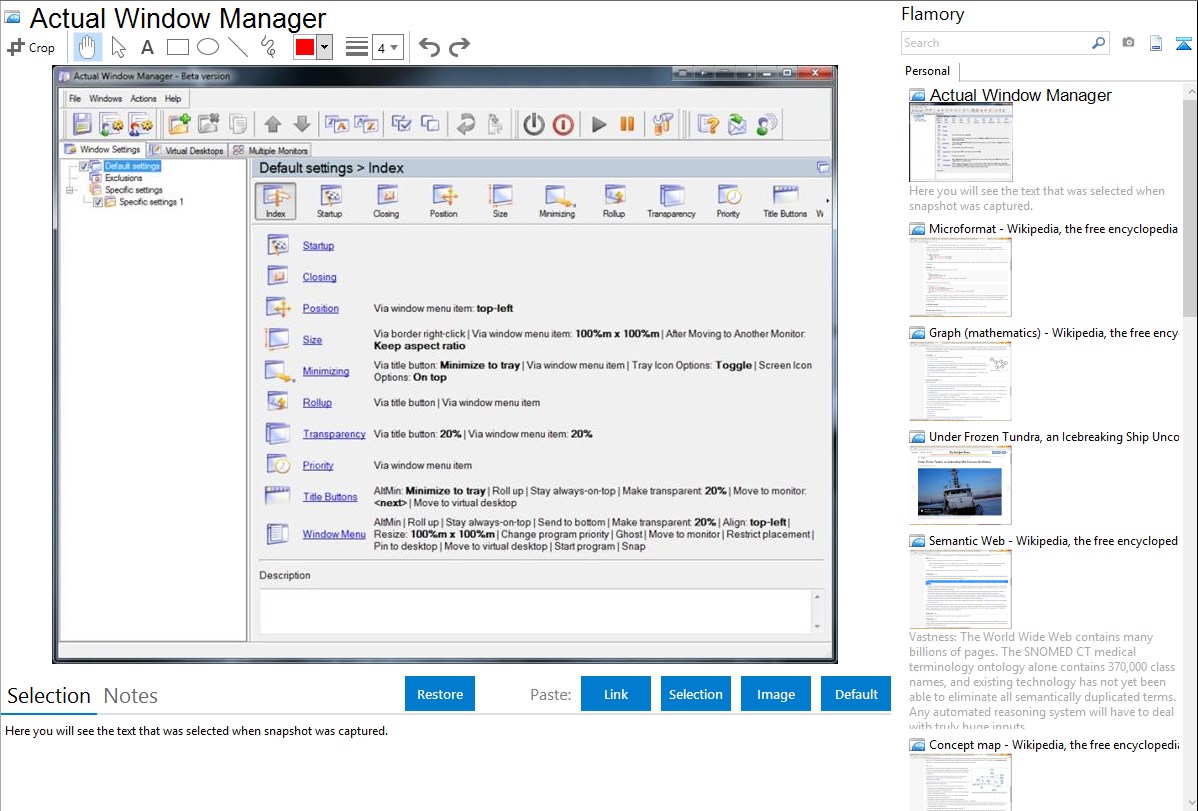The height and width of the screenshot is (811, 1198).
Task: Open the Actual Window Manager snapshot thumbnail
Action: point(960,143)
